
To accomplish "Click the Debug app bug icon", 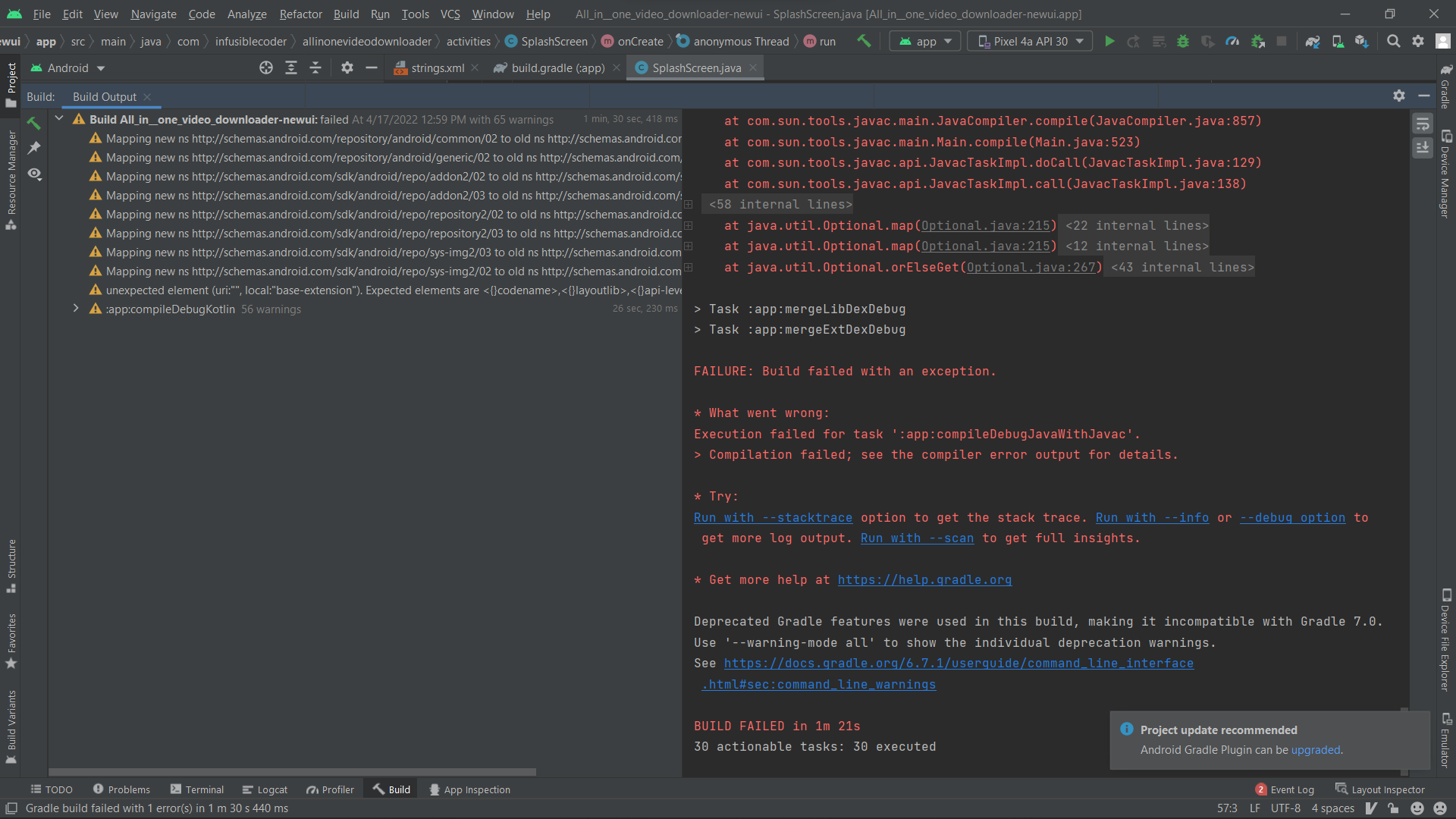I will (x=1183, y=41).
